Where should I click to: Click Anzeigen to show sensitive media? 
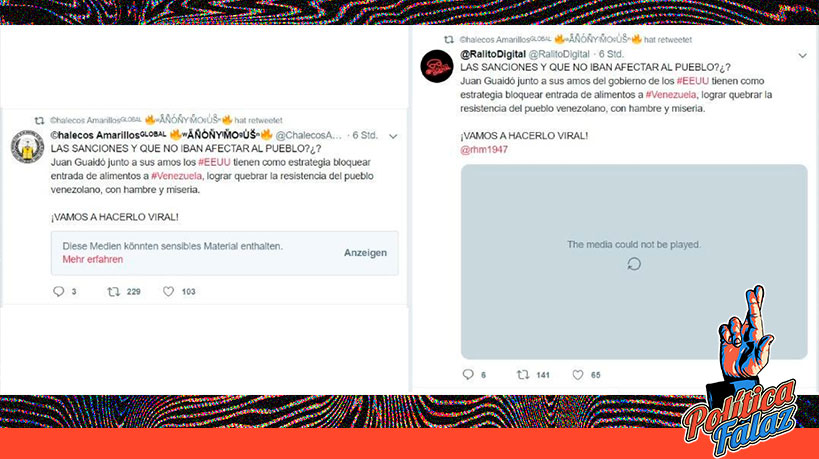click(x=365, y=253)
